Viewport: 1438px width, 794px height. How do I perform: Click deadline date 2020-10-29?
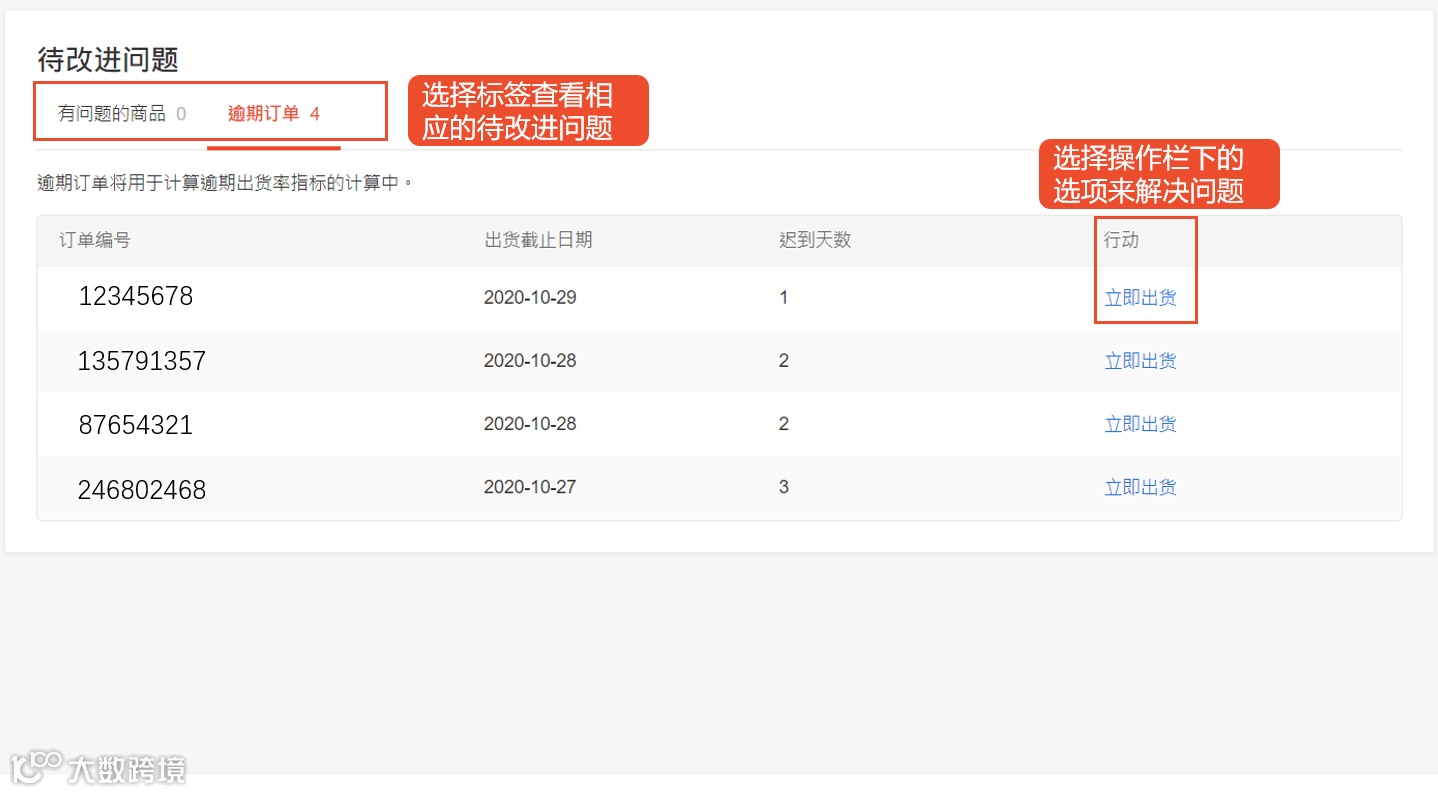tap(530, 298)
